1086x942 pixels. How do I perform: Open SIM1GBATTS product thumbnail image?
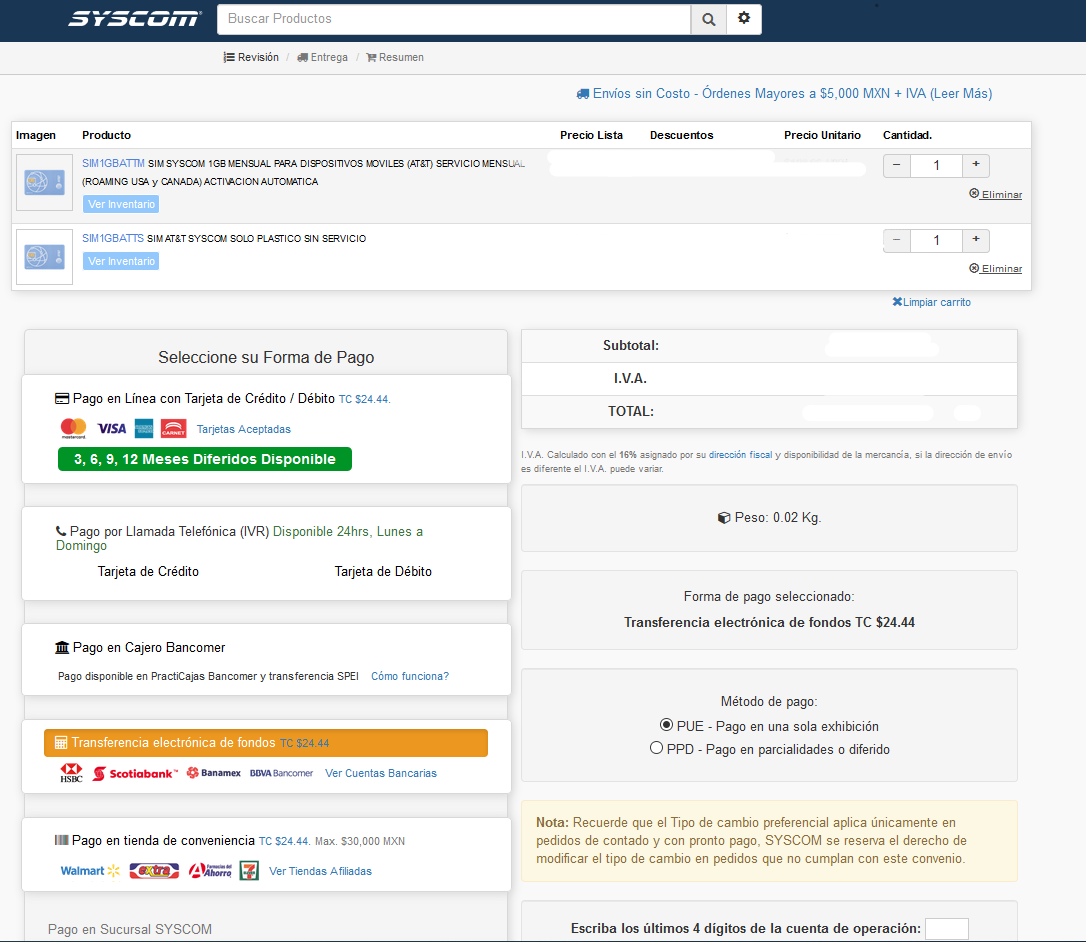point(44,257)
